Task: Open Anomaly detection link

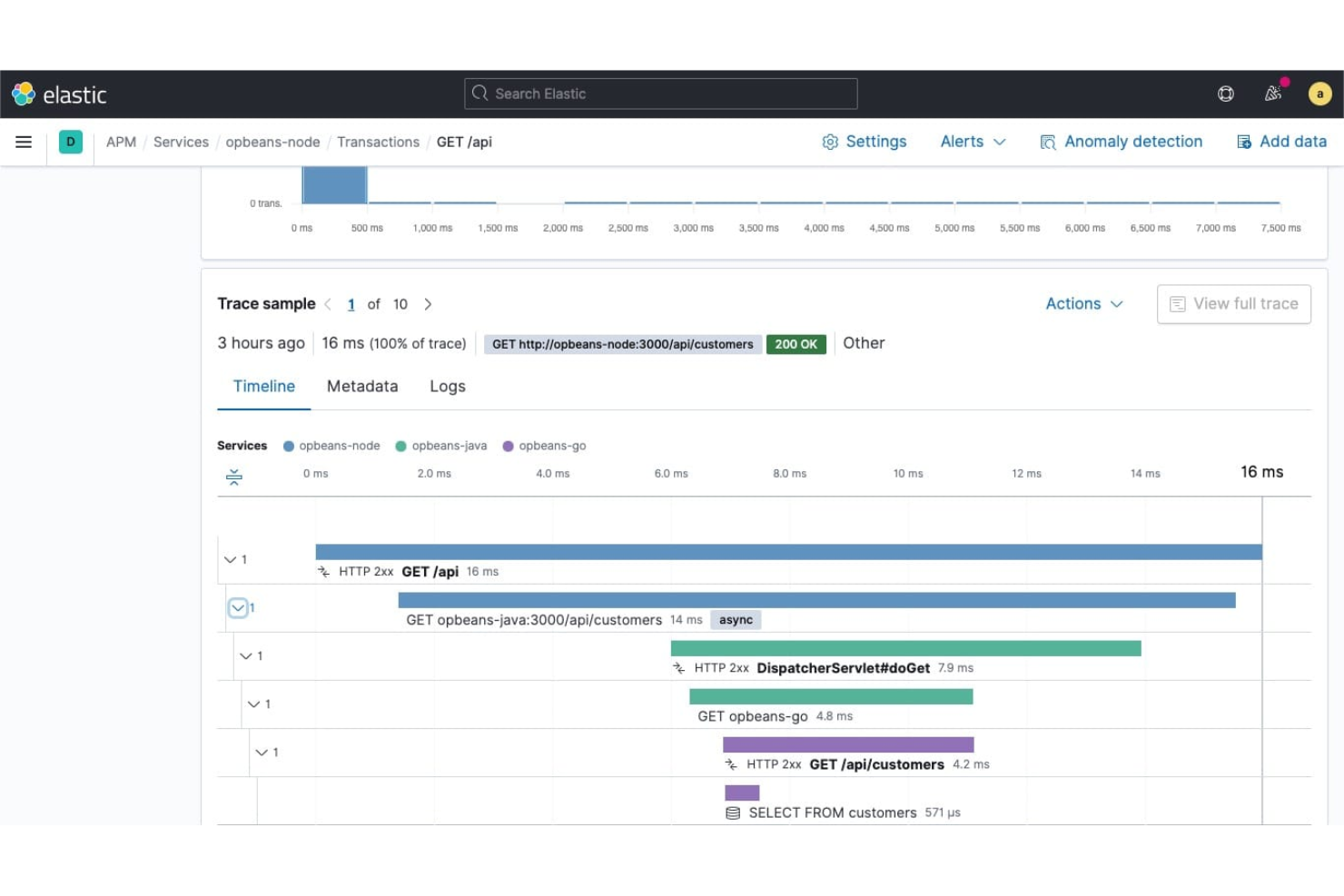Action: point(1122,142)
